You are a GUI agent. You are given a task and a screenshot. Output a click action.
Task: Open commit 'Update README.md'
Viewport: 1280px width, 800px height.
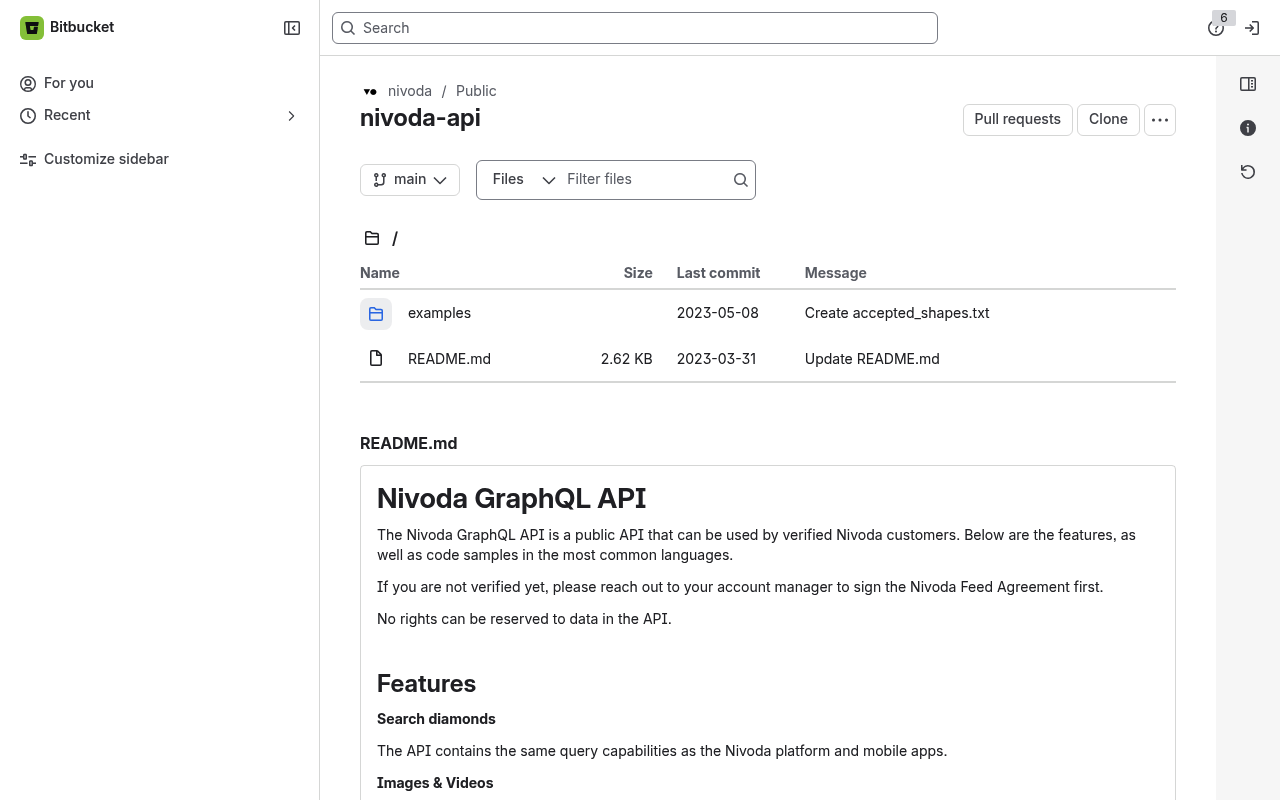point(872,359)
